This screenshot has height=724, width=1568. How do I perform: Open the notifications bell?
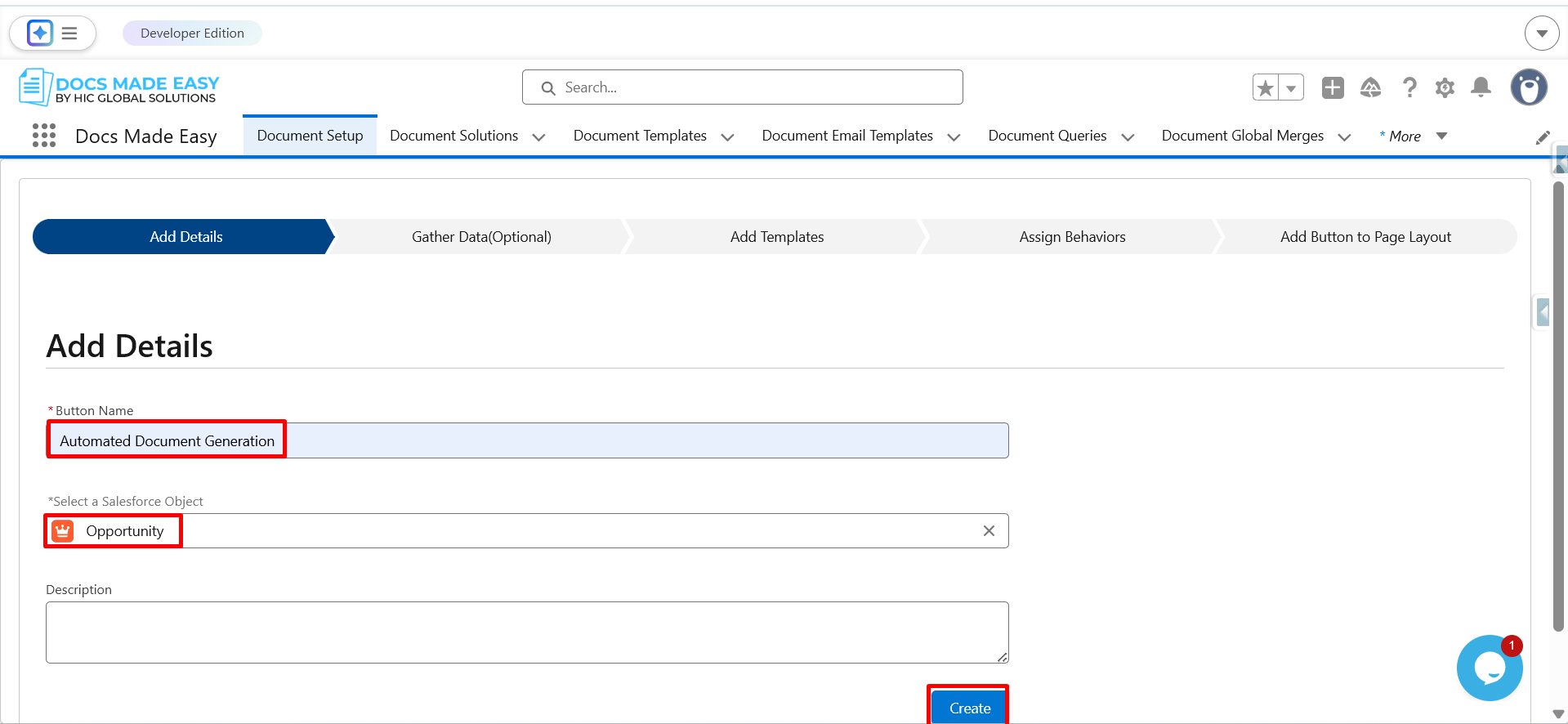tap(1481, 87)
